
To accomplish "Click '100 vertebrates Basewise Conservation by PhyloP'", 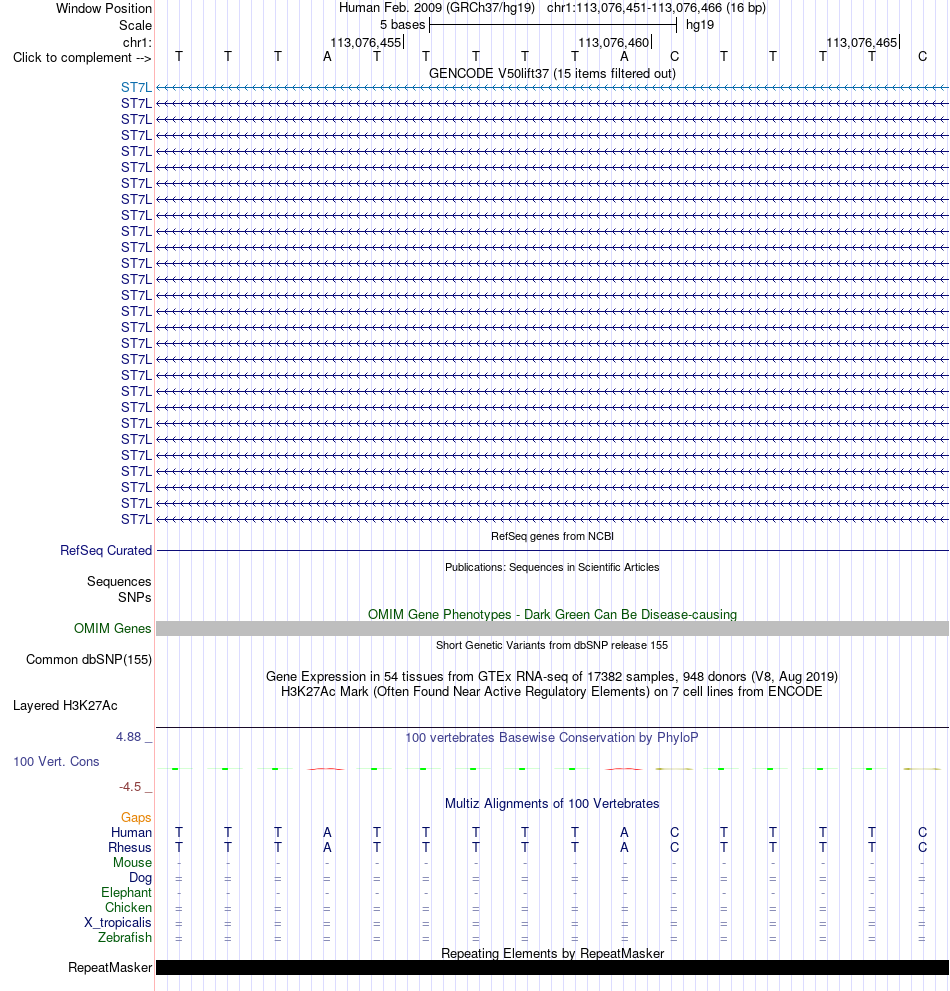I will click(552, 738).
